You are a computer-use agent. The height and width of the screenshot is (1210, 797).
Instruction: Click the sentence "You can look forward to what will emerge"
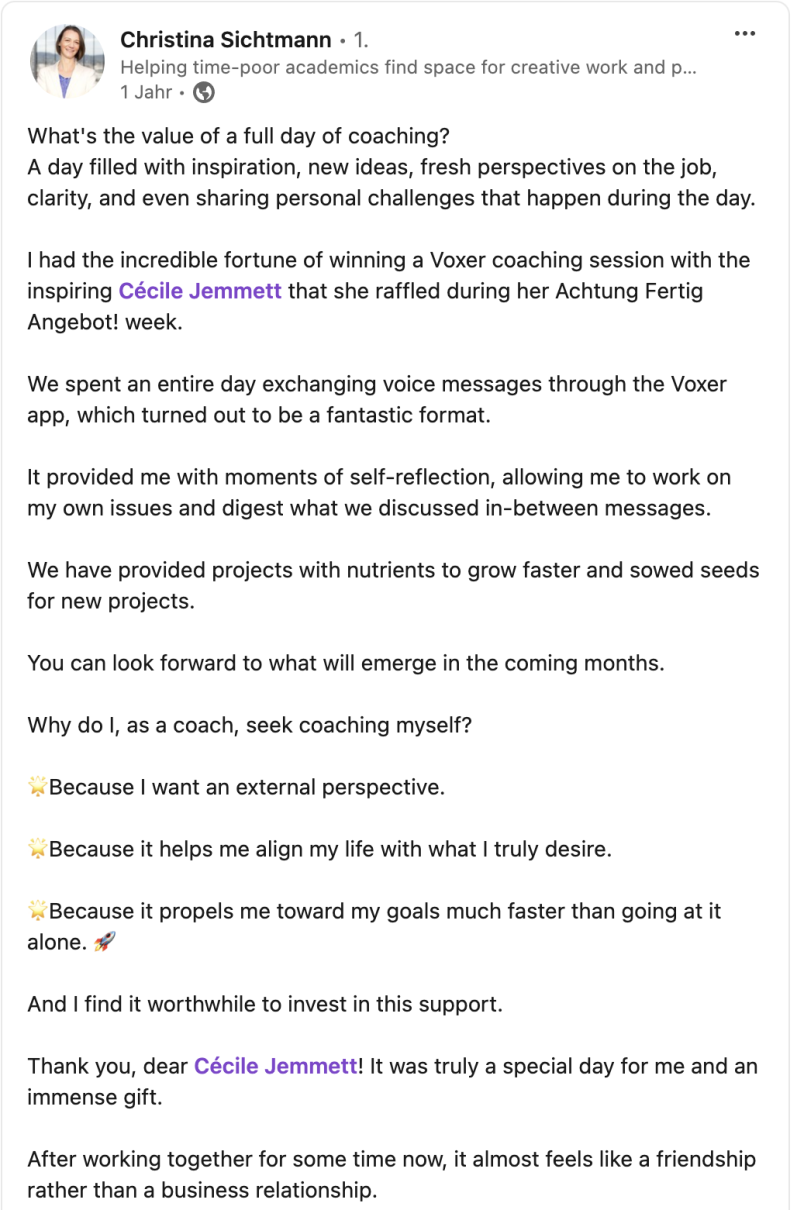(345, 663)
